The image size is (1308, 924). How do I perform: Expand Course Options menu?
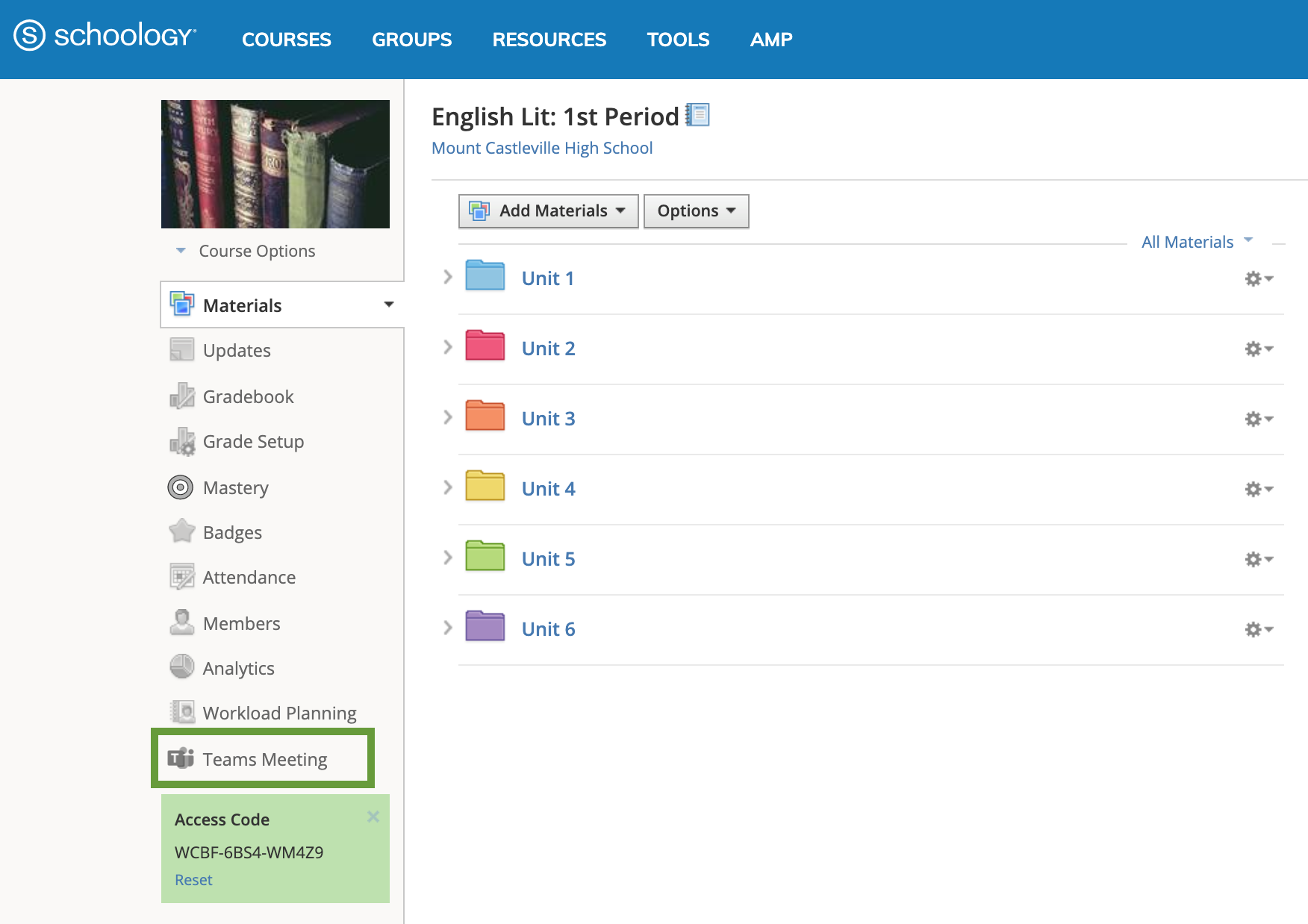(246, 251)
